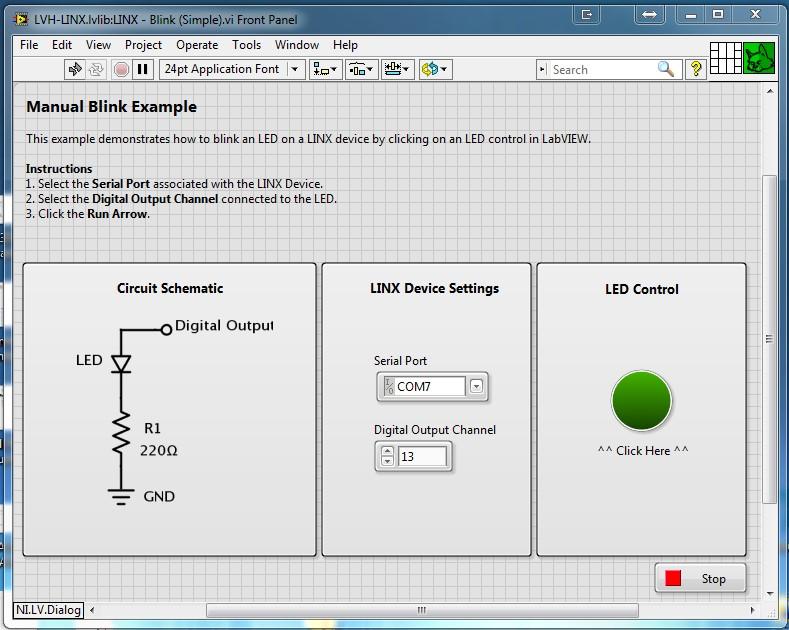Click the 'LINX Device Settings' heading
Viewport: 789px width, 630px height.
435,288
